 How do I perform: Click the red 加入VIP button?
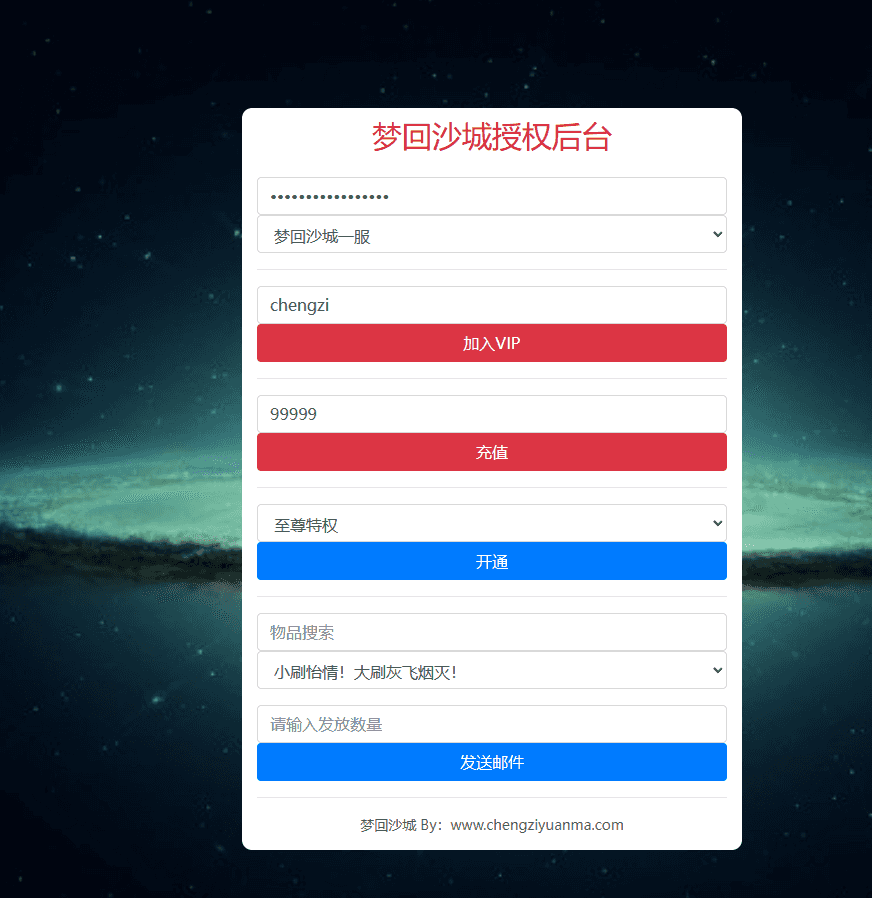pos(491,343)
